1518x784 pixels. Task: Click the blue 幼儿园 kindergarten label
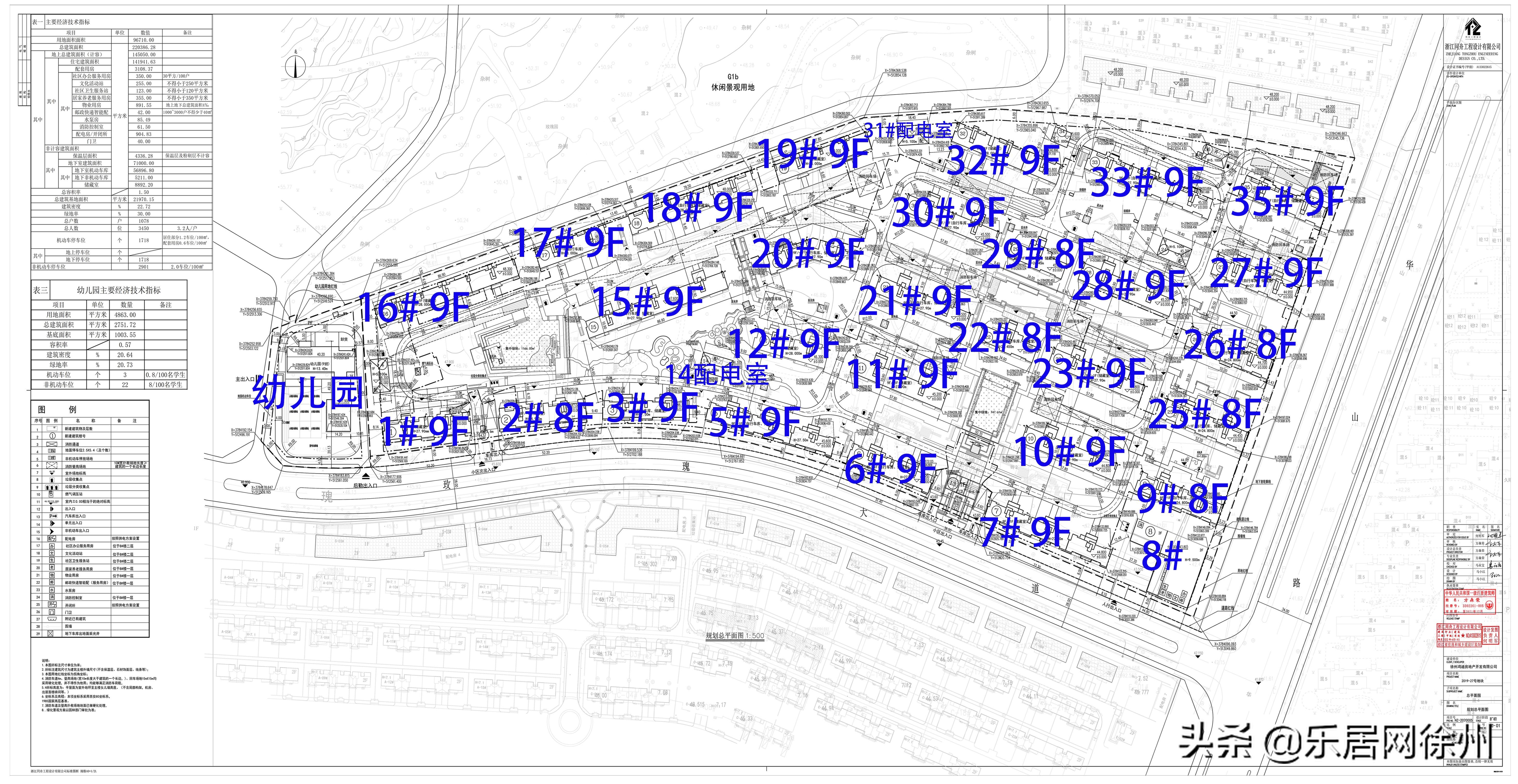[x=308, y=393]
